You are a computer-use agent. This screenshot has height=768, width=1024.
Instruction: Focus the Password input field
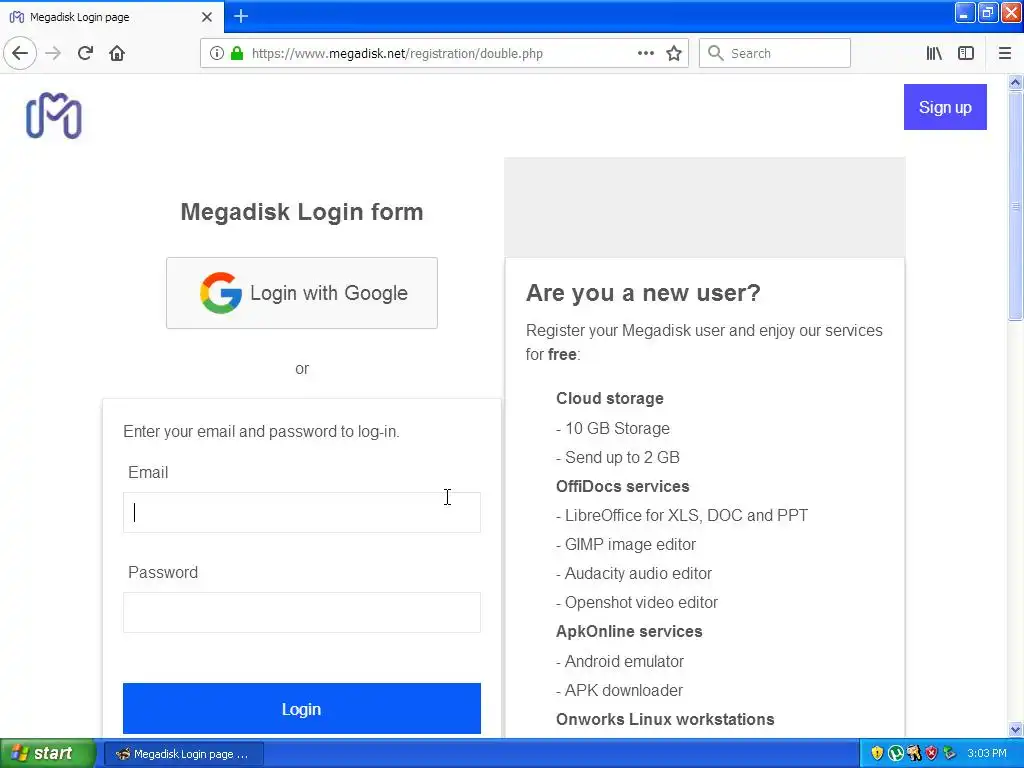coord(302,613)
